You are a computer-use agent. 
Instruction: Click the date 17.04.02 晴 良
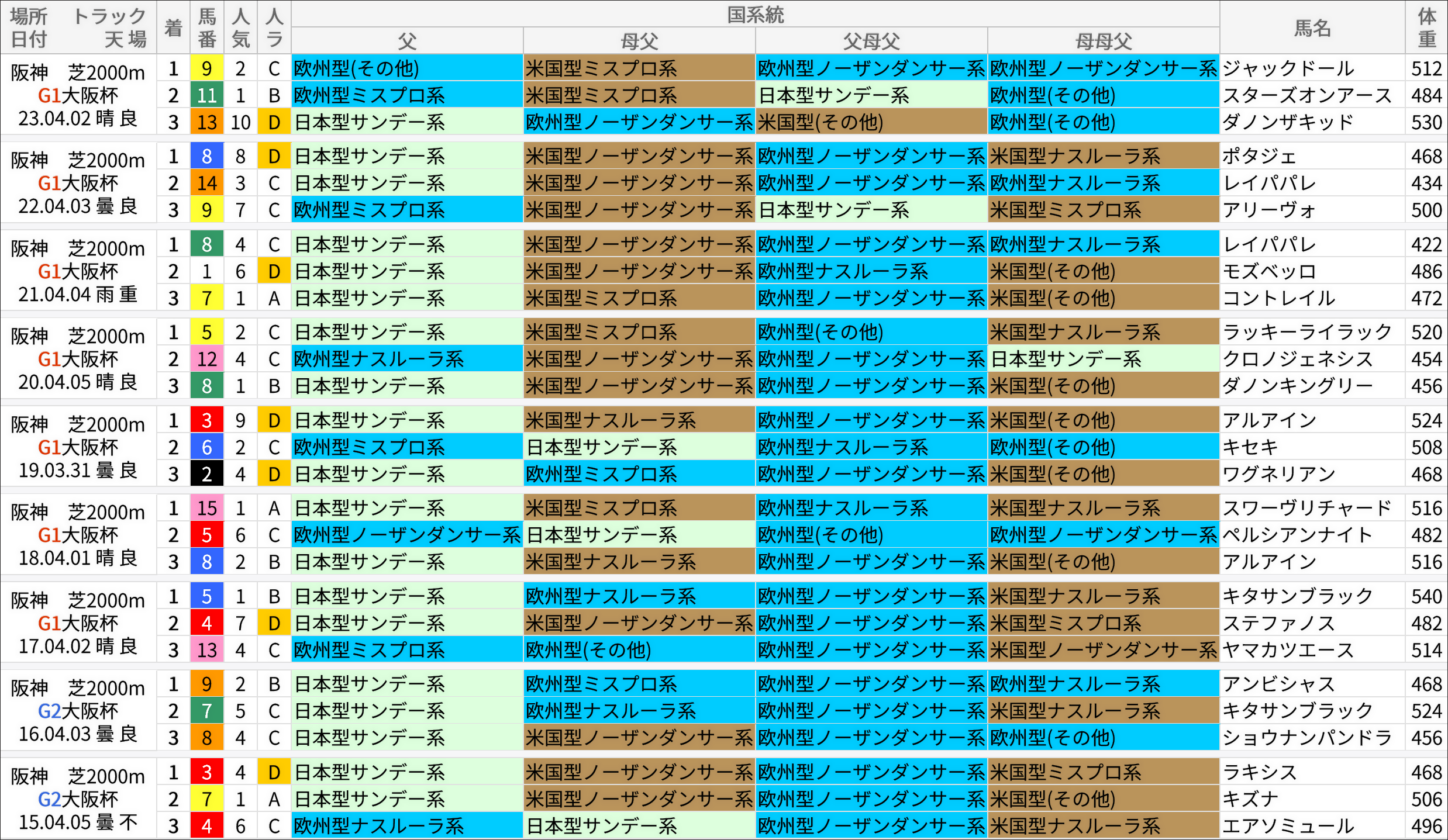(78, 647)
